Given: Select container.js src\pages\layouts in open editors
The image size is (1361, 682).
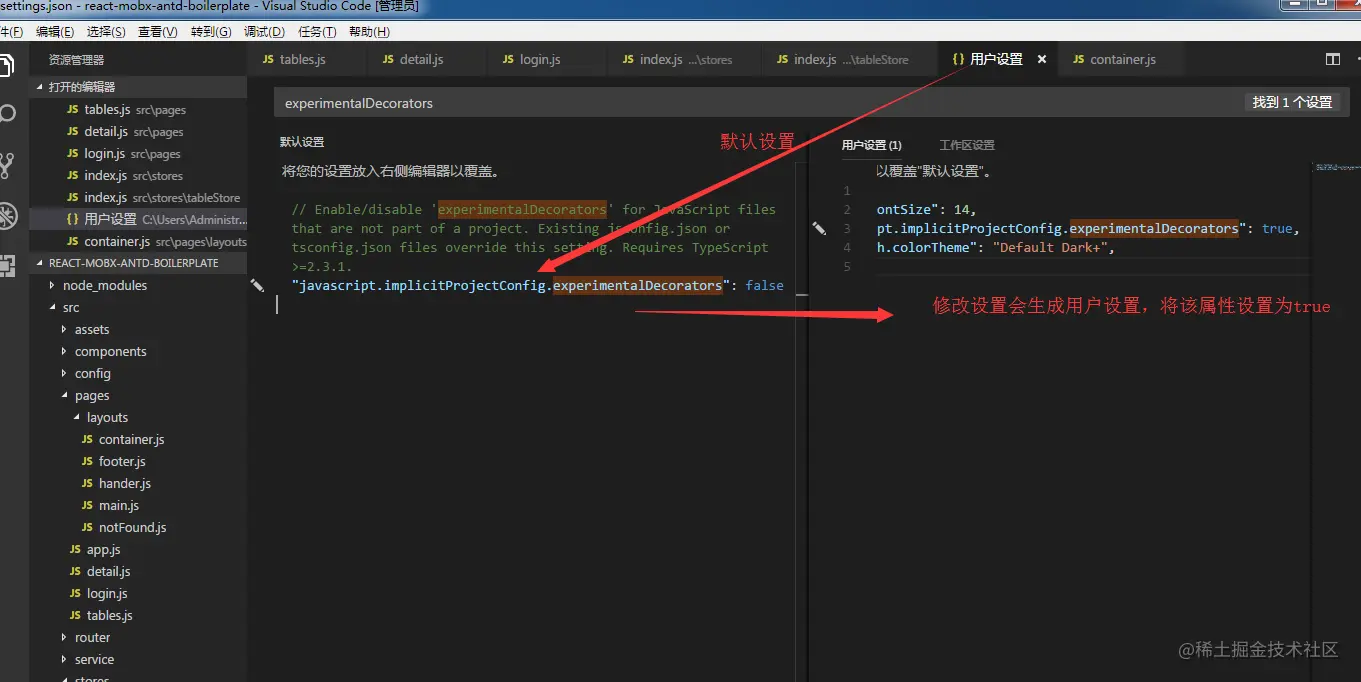Looking at the screenshot, I should click(138, 242).
